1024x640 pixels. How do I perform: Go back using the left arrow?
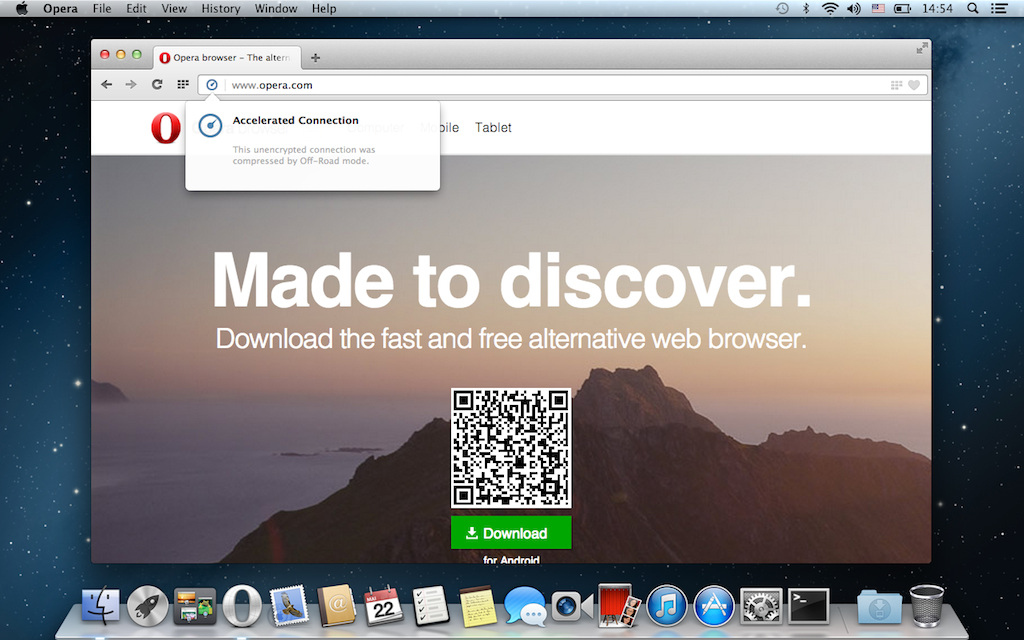click(107, 85)
